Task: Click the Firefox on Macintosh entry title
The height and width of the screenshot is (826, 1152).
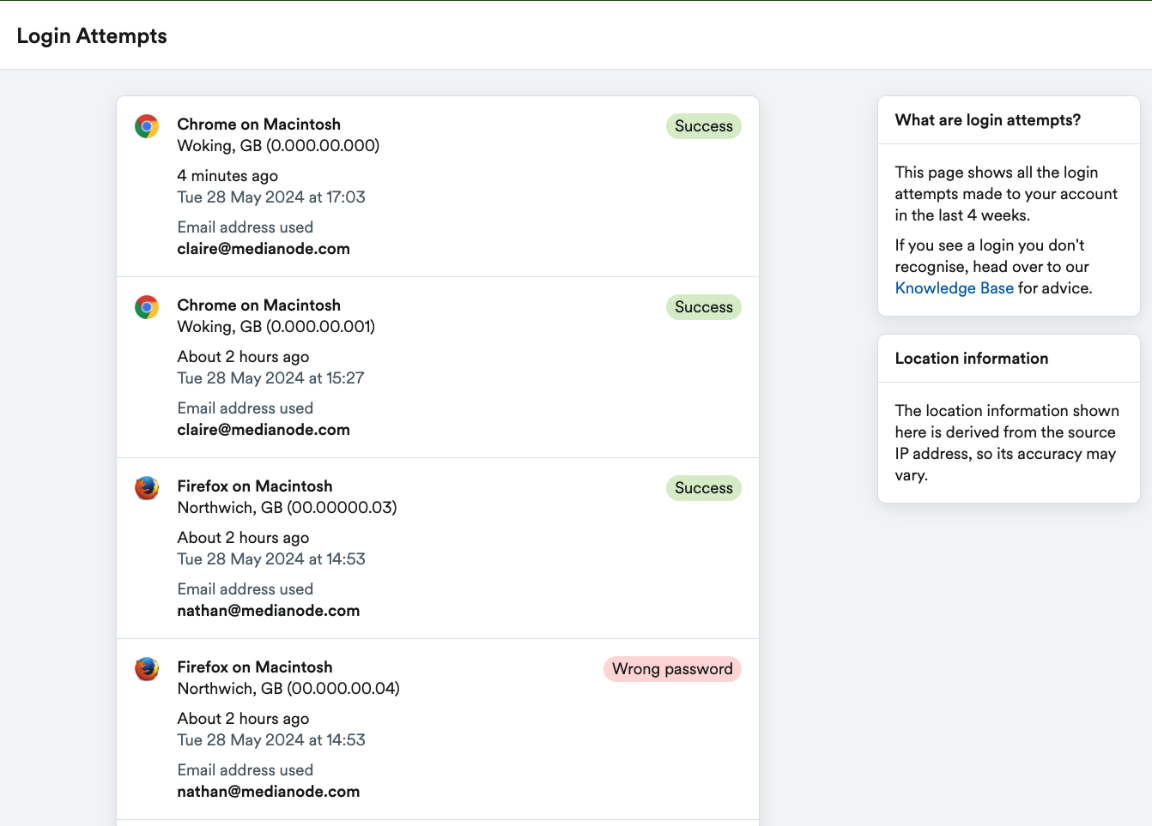Action: 254,485
